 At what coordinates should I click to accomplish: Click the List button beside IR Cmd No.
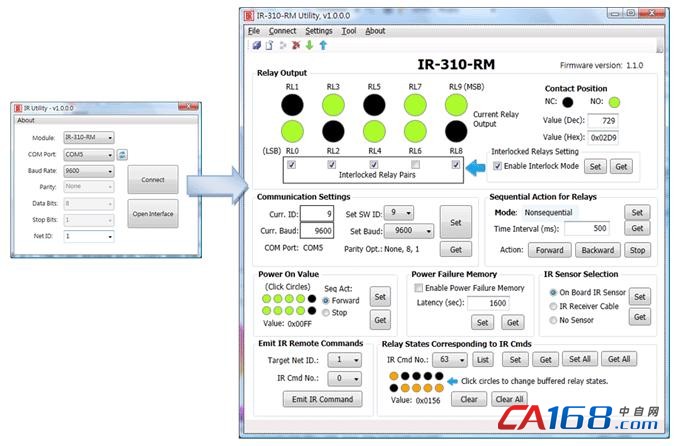[483, 359]
